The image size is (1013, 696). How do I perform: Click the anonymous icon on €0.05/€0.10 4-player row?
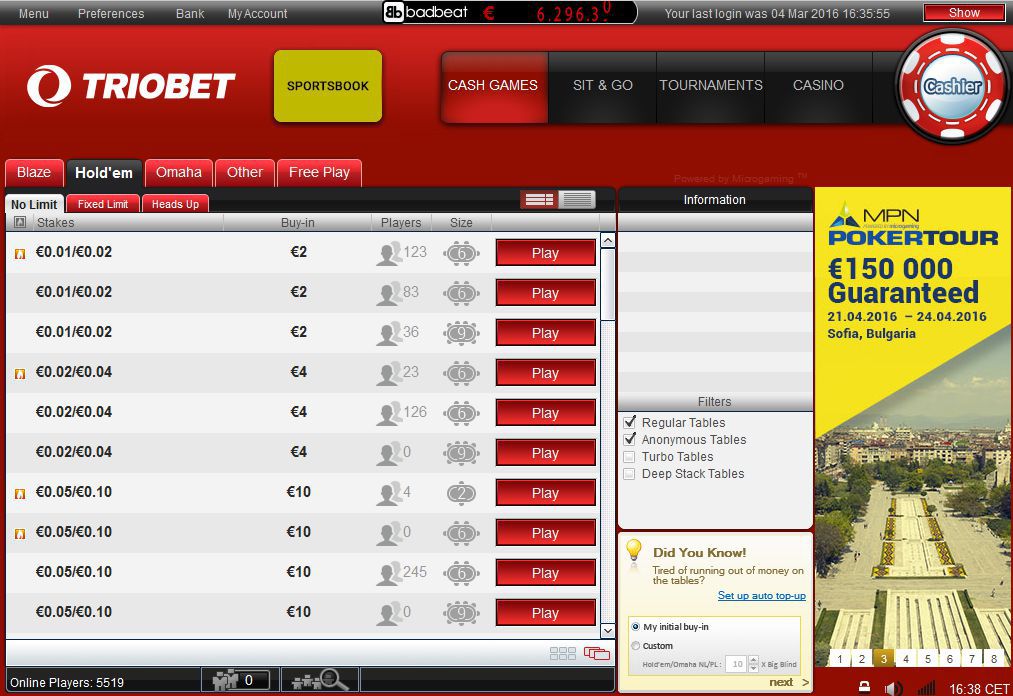tap(20, 494)
